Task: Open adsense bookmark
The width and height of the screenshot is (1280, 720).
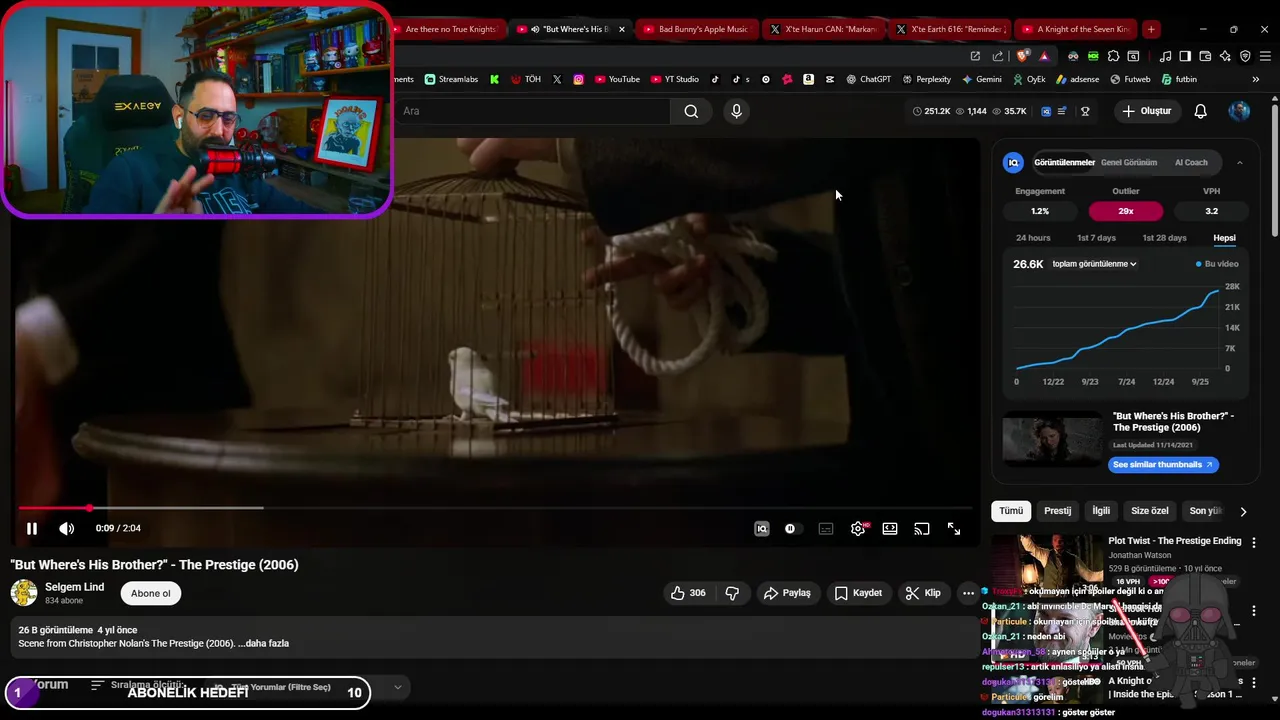Action: tap(1076, 79)
